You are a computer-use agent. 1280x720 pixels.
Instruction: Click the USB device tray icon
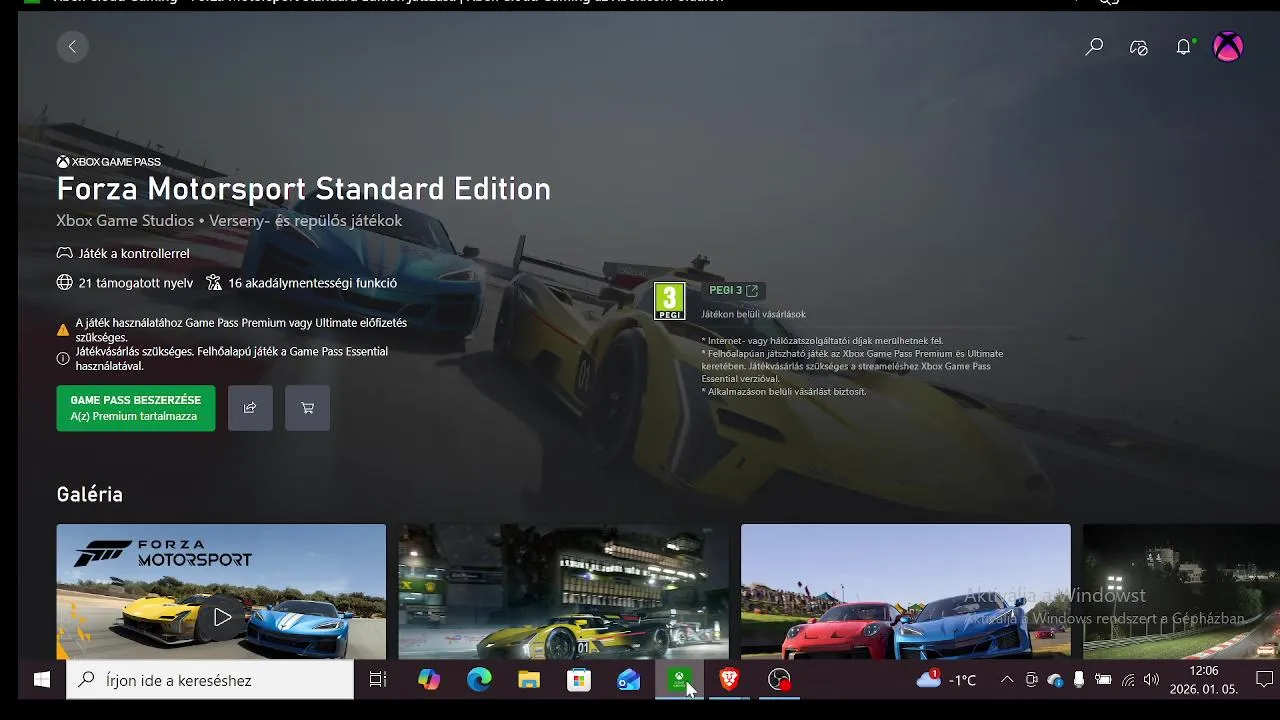tap(1079, 680)
